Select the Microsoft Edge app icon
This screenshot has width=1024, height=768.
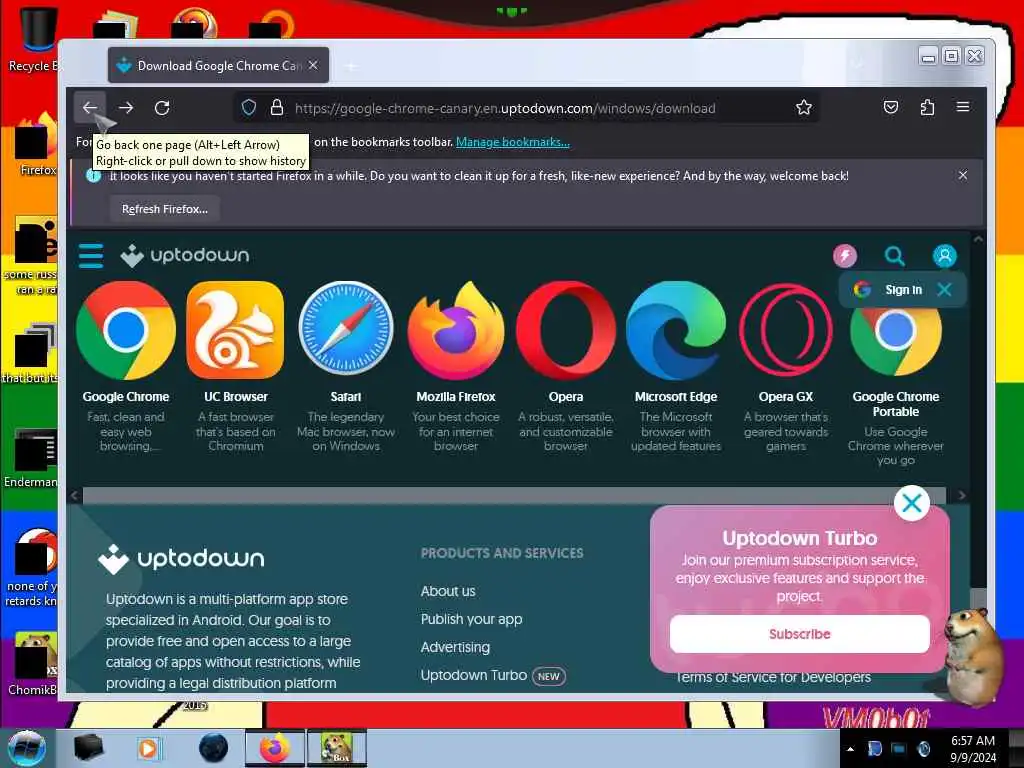[676, 330]
